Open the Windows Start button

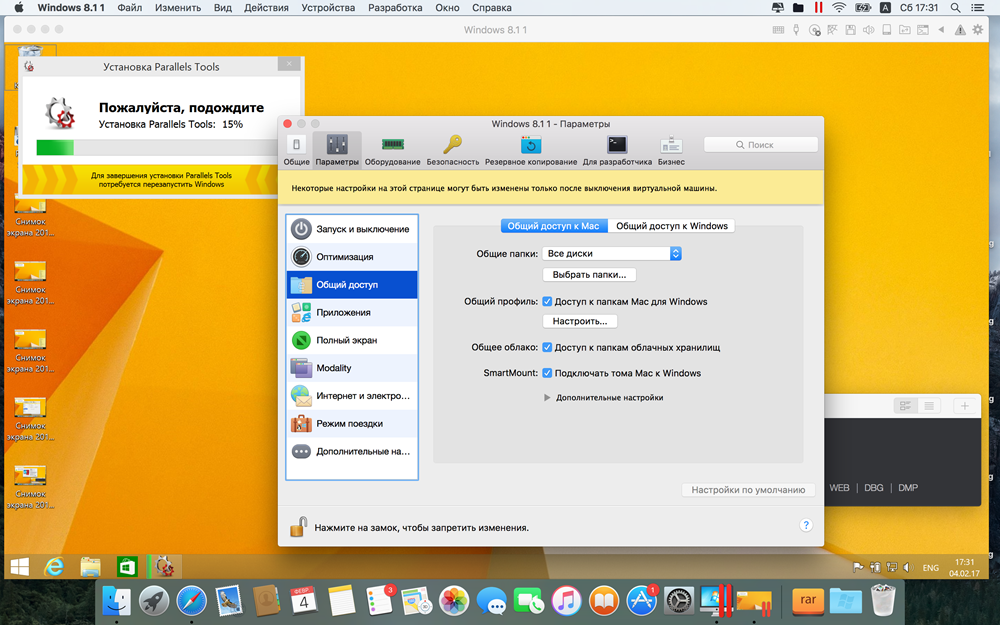pyautogui.click(x=20, y=566)
